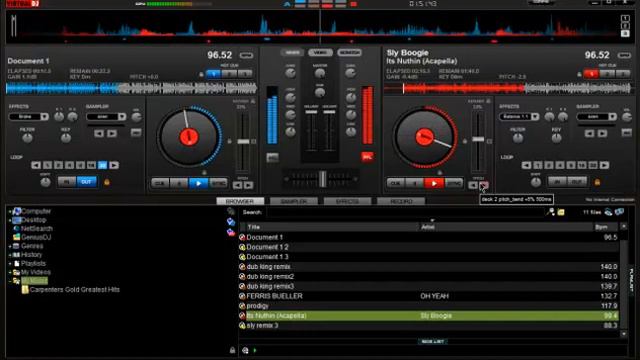
Task: Click the left deck pitch slider handle
Action: pyautogui.click(x=243, y=141)
